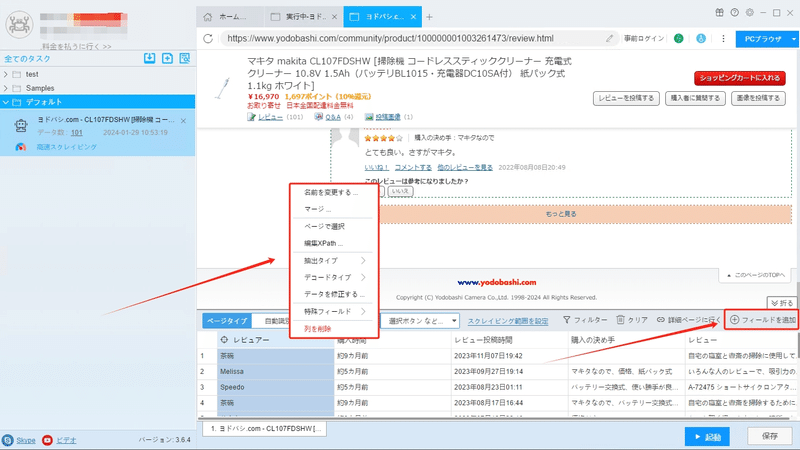Open the 選択ボタン など dropdown
This screenshot has height=450, width=800.
[422, 321]
